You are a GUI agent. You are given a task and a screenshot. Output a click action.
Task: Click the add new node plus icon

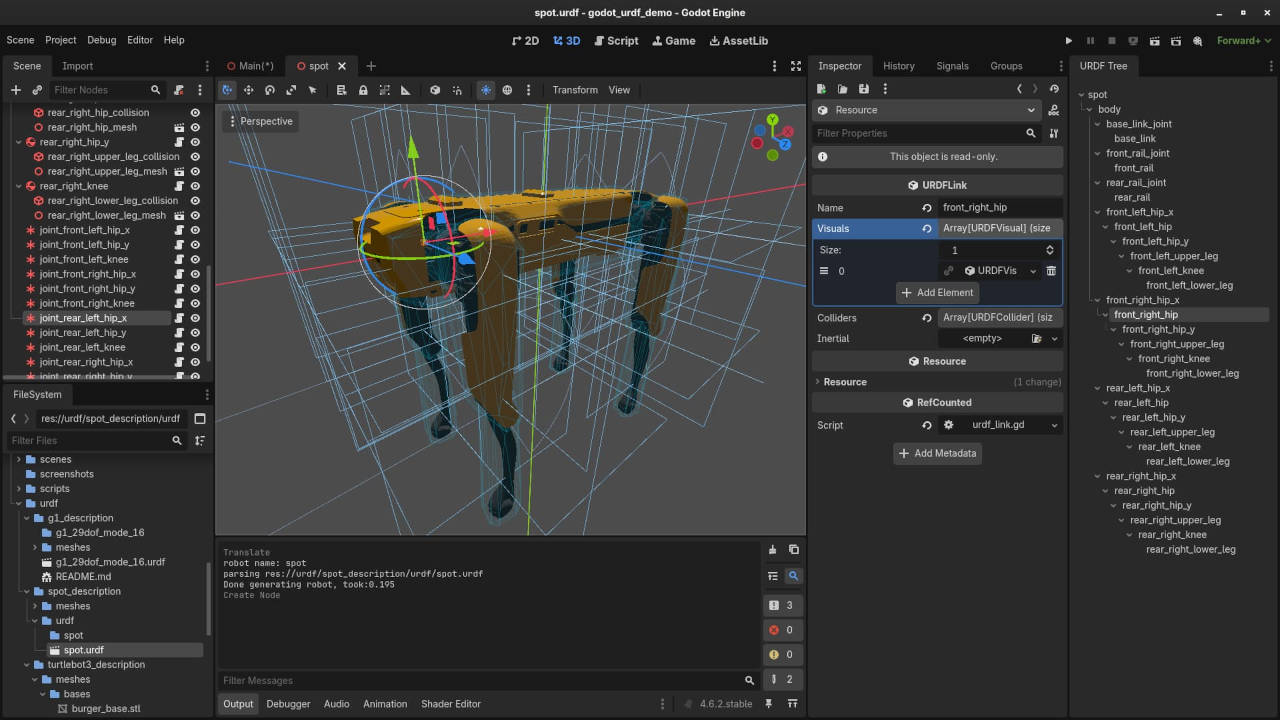point(15,90)
